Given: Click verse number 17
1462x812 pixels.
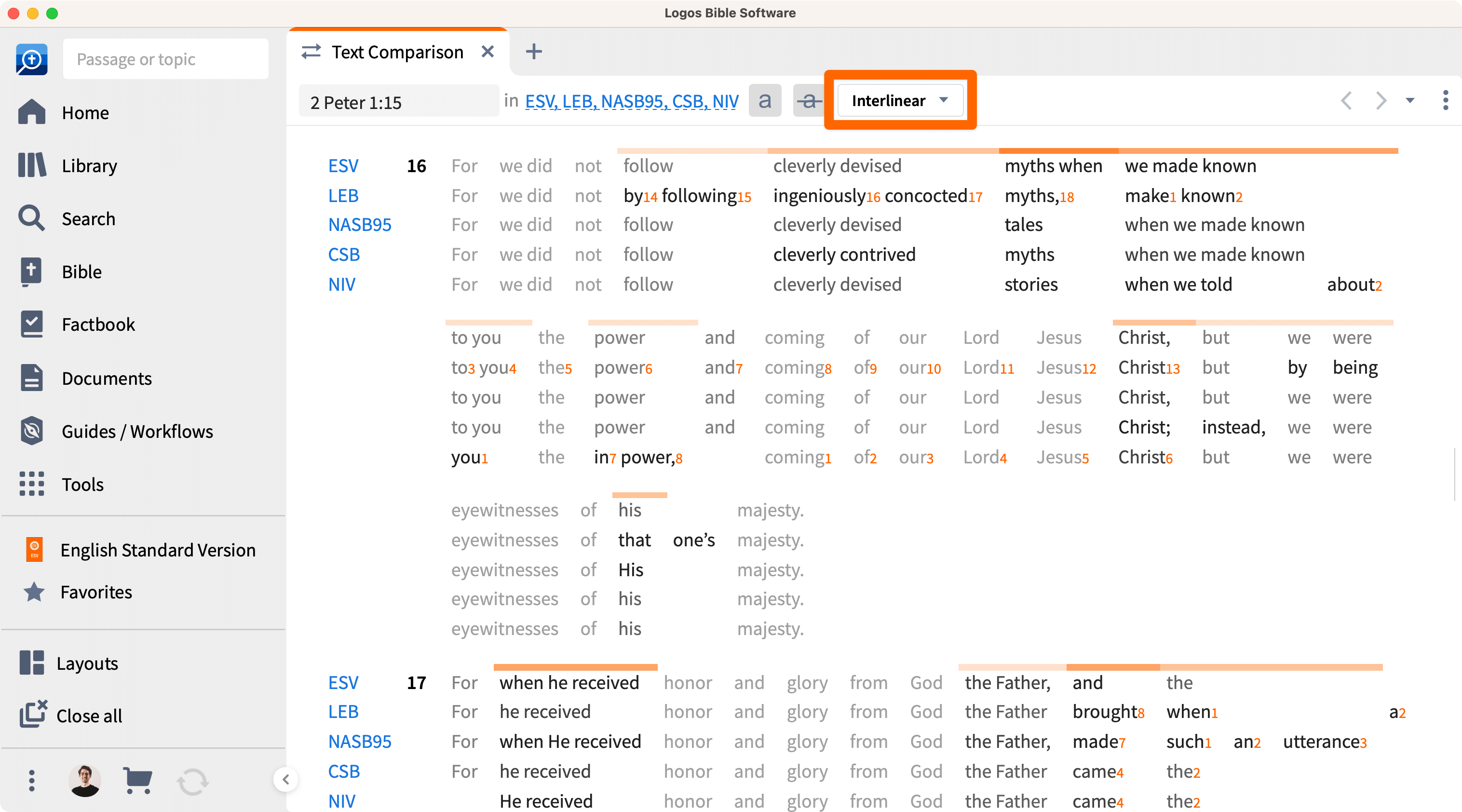Looking at the screenshot, I should click(416, 682).
